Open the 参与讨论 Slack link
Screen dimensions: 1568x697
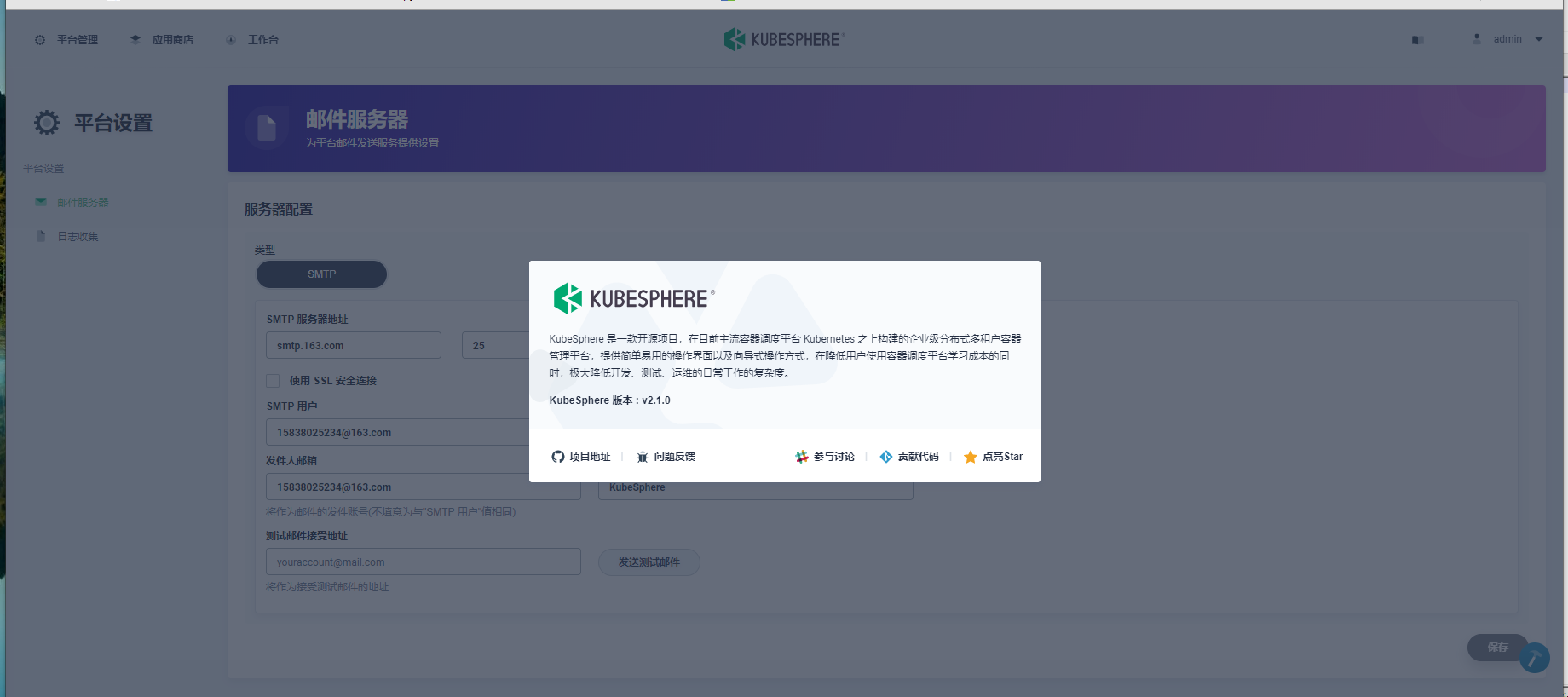coord(833,457)
